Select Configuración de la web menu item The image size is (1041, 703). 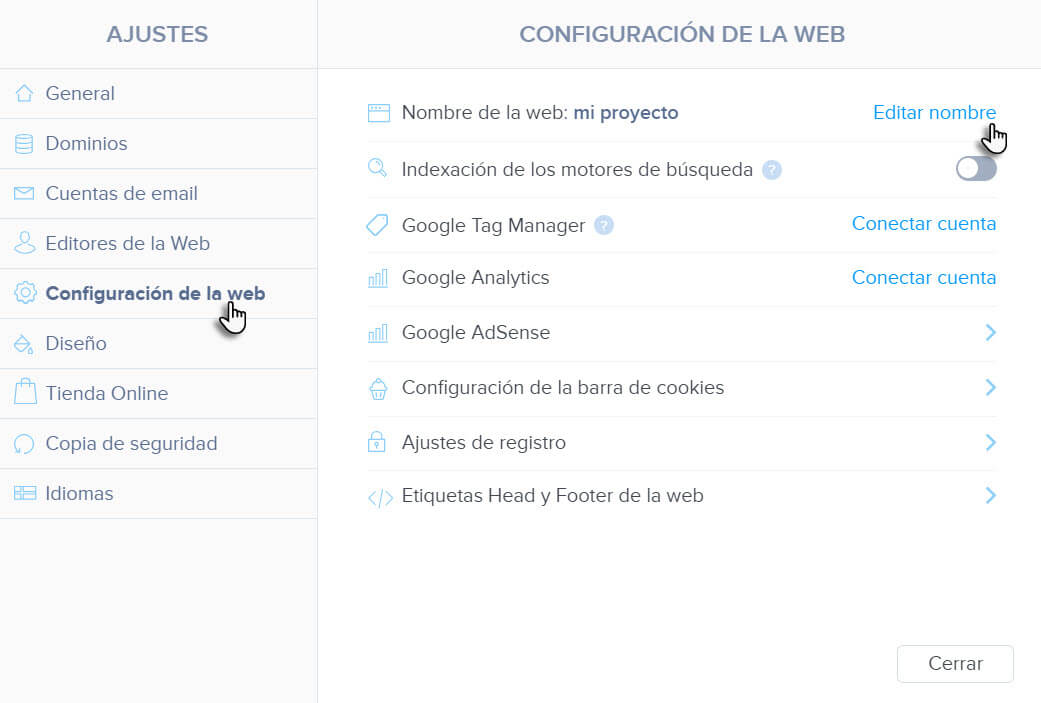pos(158,293)
